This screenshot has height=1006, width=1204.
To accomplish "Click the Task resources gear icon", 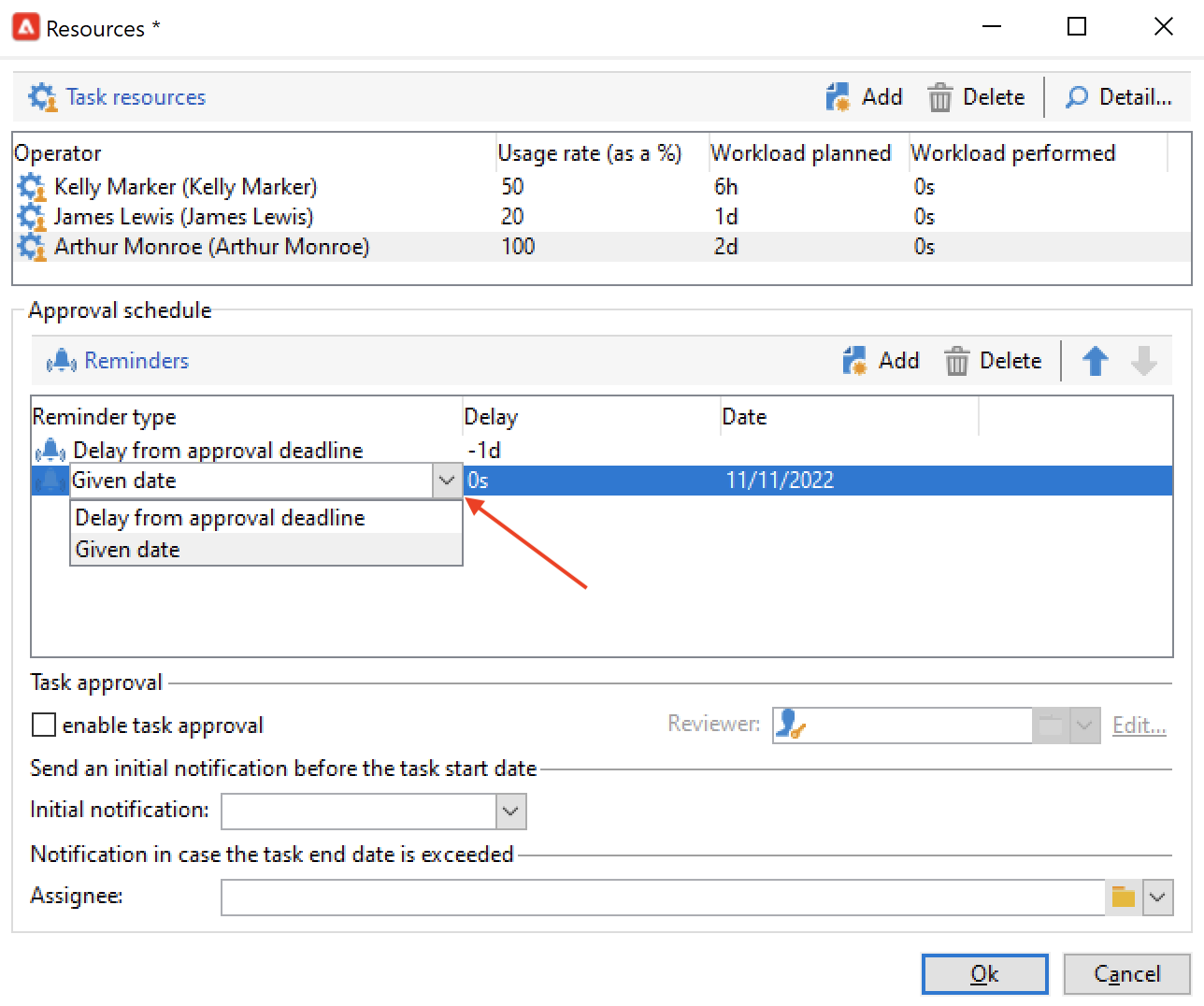I will [43, 97].
